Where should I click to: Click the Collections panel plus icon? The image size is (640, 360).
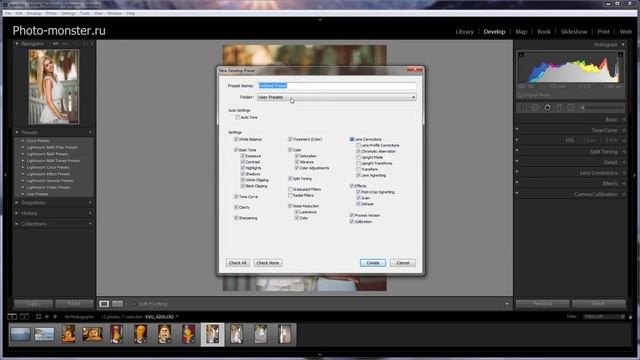90,224
